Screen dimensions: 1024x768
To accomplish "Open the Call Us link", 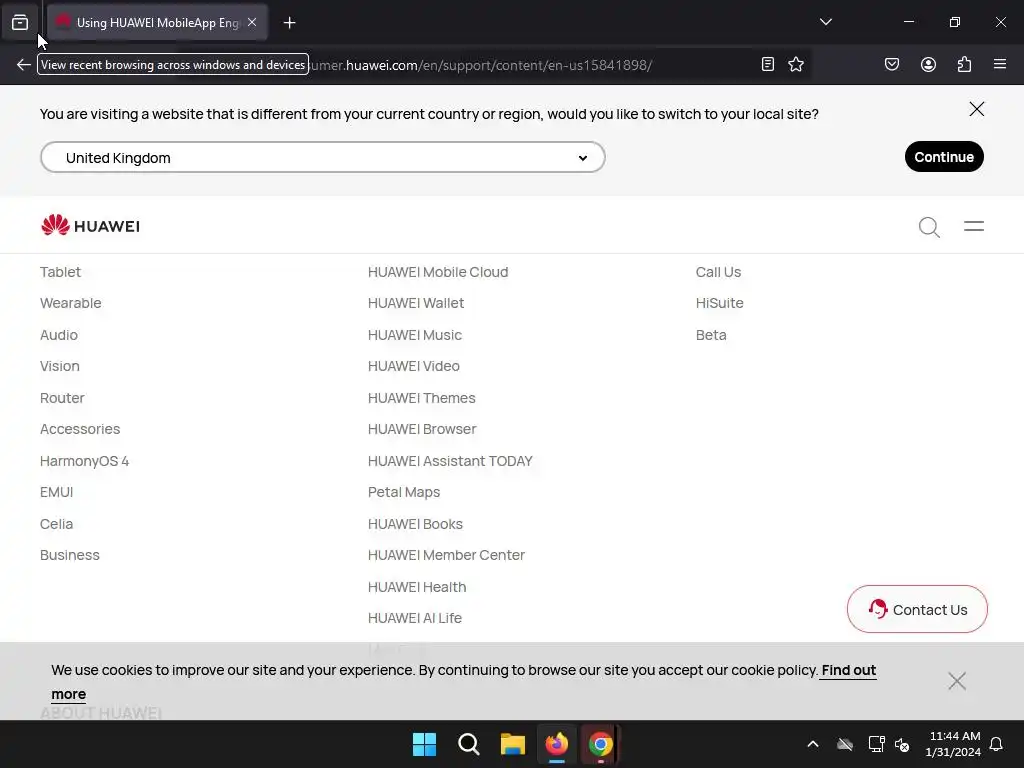I will [718, 272].
